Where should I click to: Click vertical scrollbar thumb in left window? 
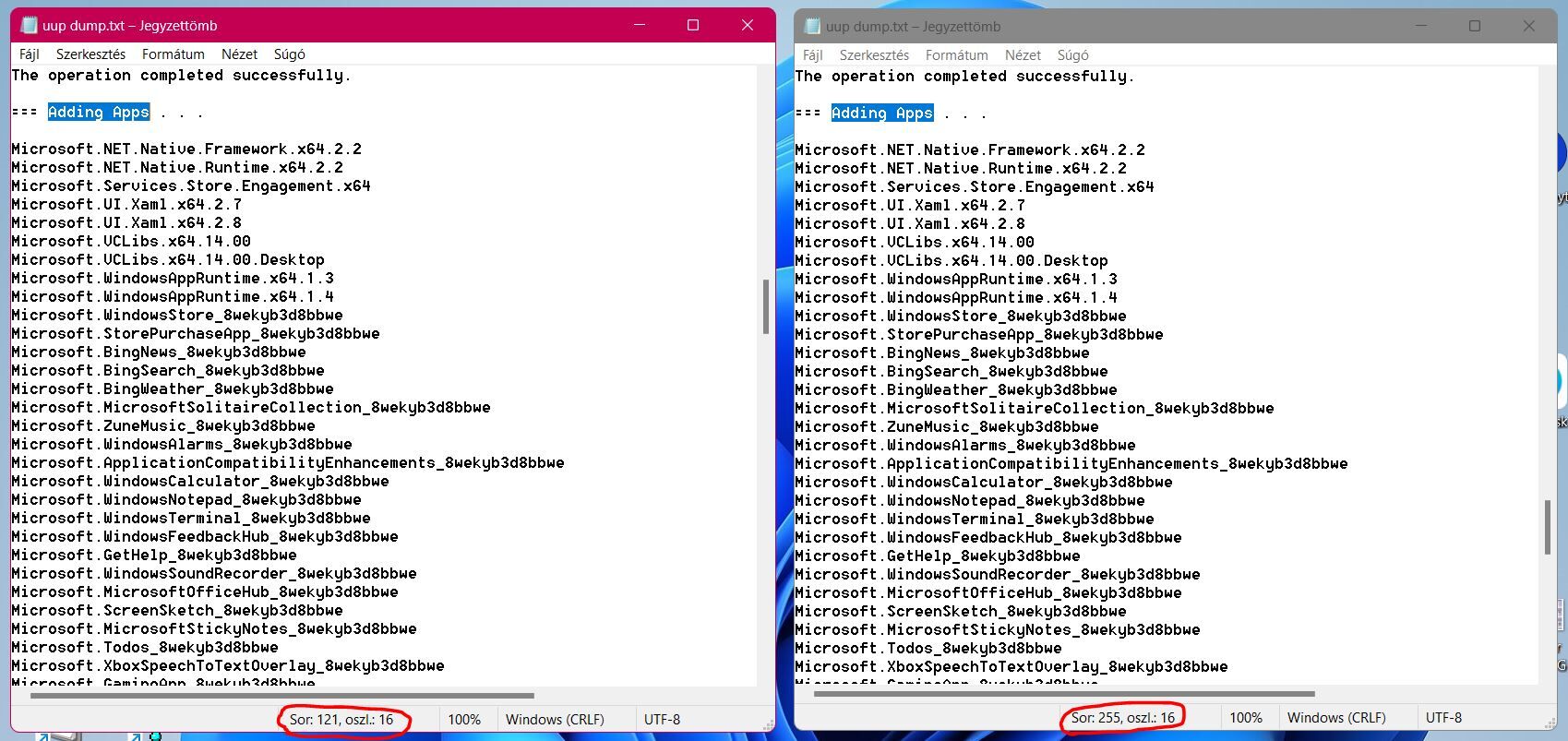[765, 306]
